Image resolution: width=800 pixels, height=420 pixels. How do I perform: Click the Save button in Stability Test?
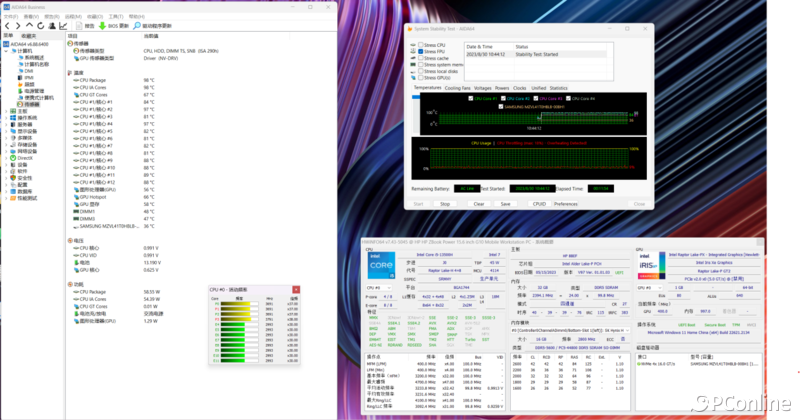pos(505,204)
